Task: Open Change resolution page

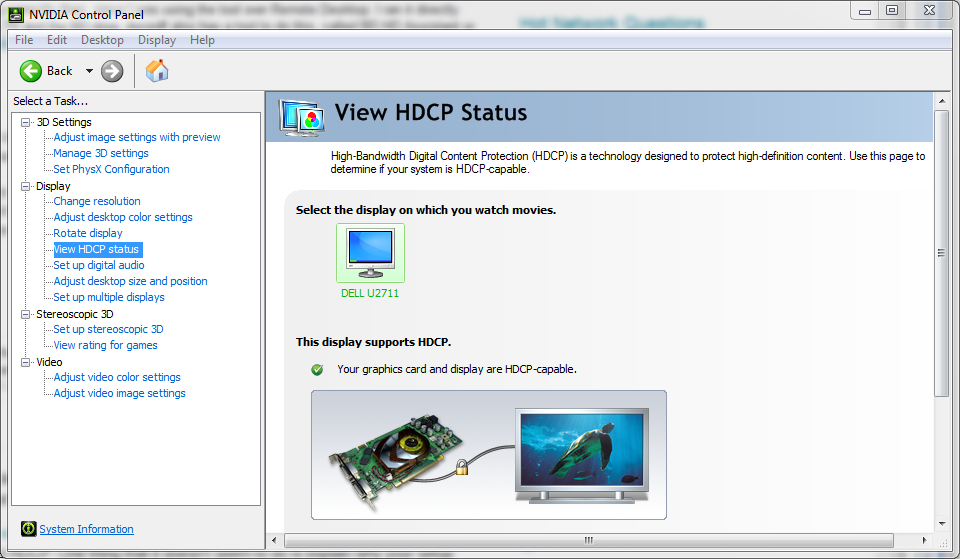Action: (97, 201)
